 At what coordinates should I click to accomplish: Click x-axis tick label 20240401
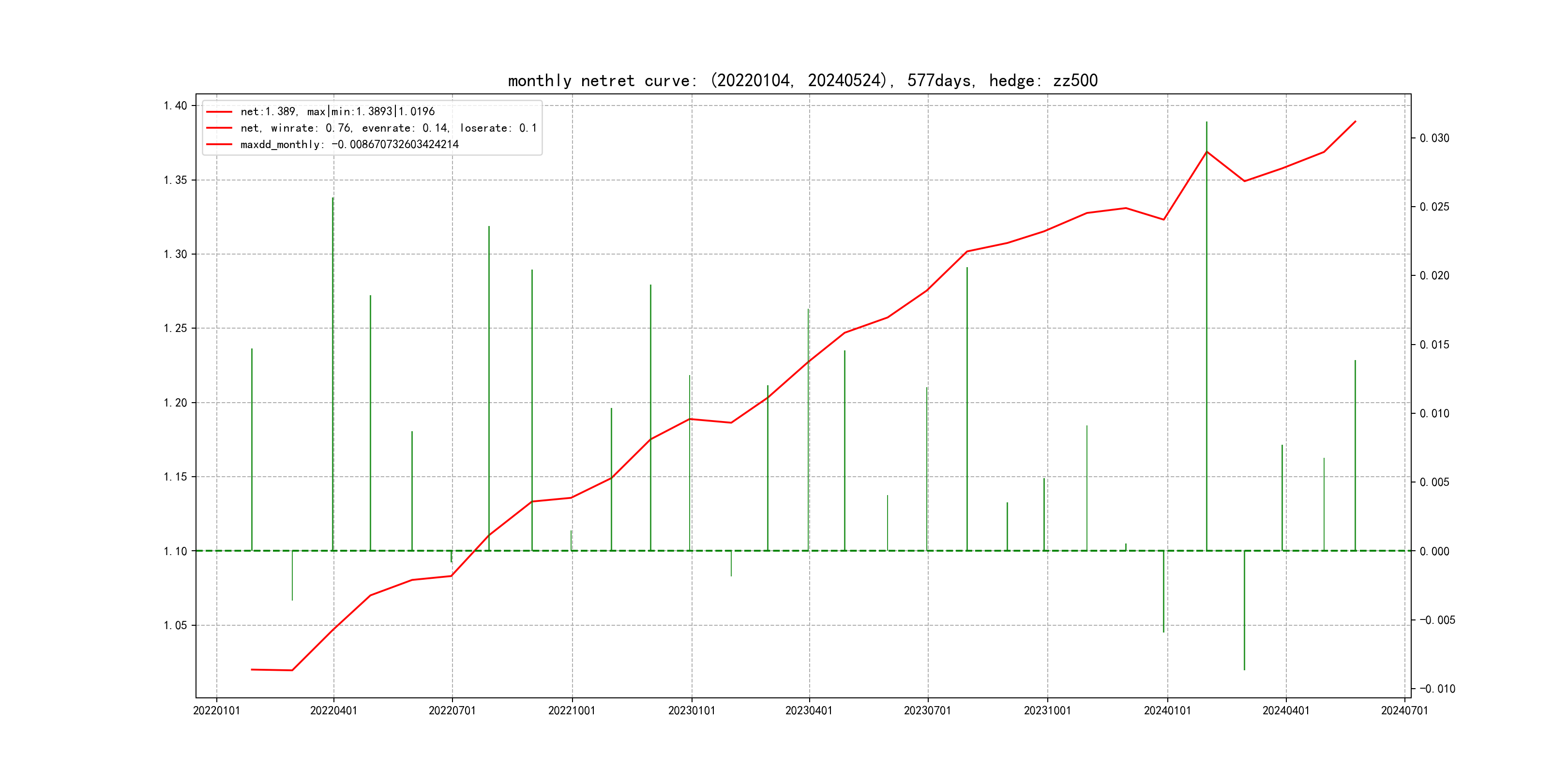coord(1285,710)
